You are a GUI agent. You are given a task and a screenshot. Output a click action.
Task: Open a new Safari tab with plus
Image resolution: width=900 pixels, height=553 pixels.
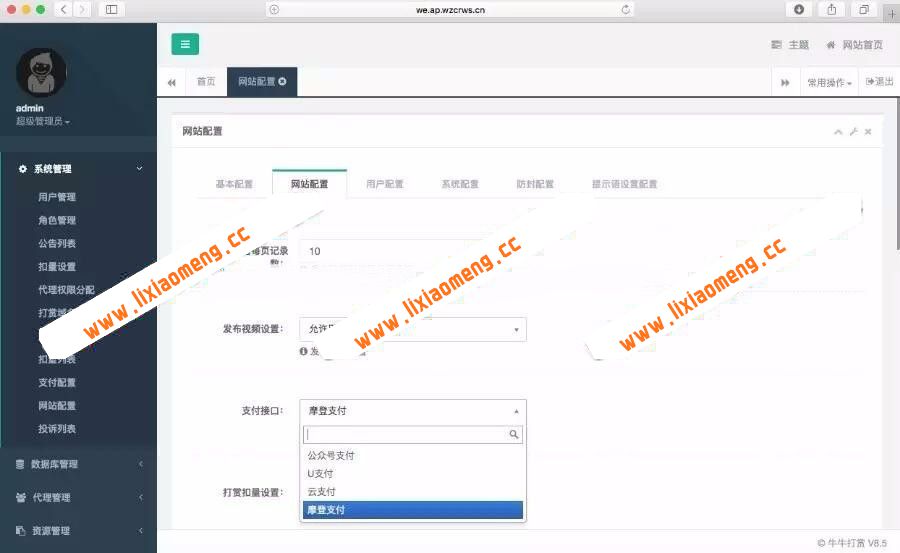coord(891,13)
